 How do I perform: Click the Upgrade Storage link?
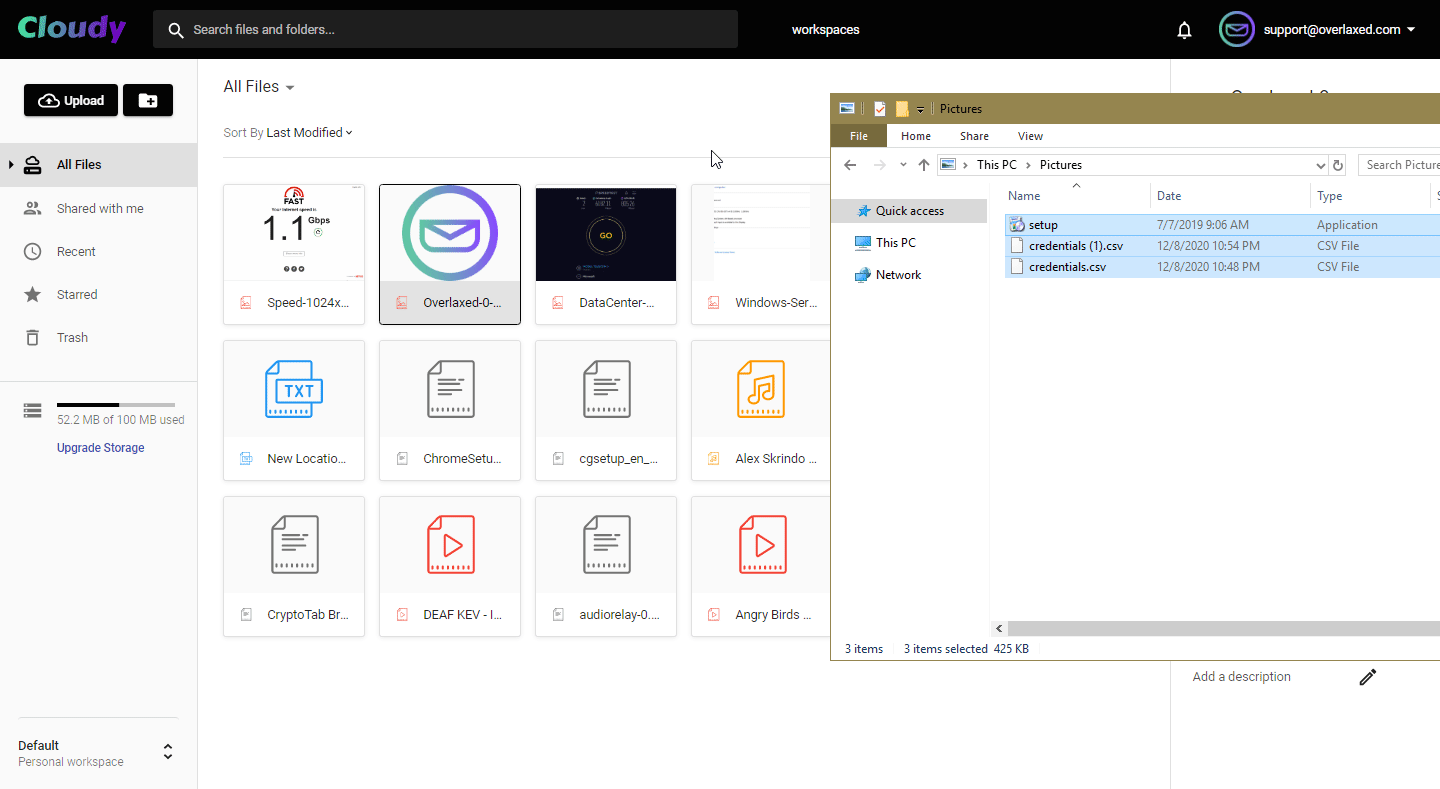(100, 448)
